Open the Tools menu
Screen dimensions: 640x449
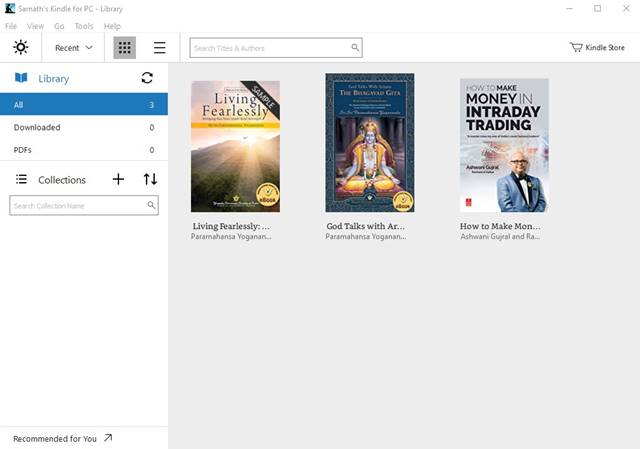84,26
